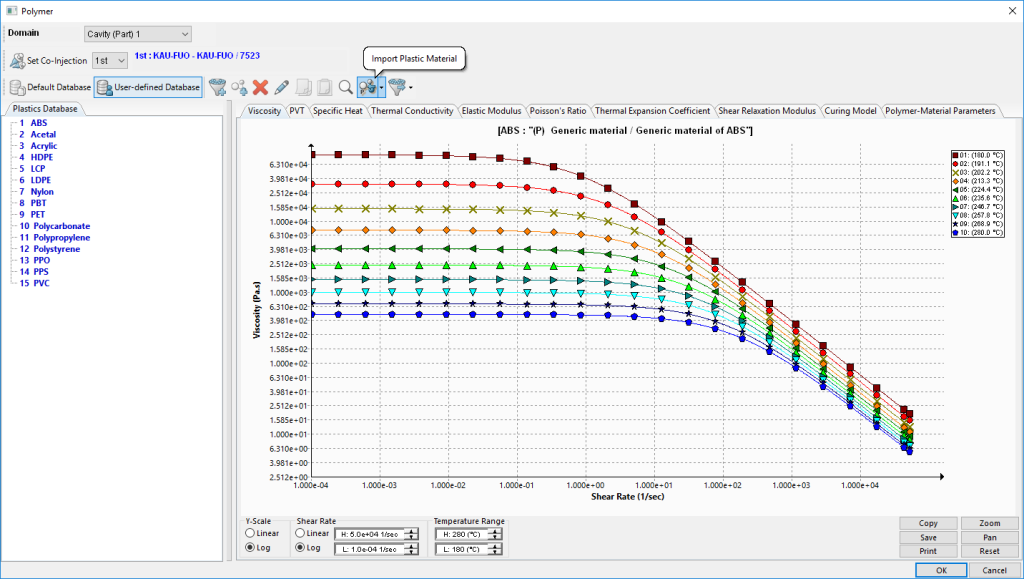This screenshot has height=579, width=1024.
Task: Enable Linear shear rate scale
Action: pos(300,533)
